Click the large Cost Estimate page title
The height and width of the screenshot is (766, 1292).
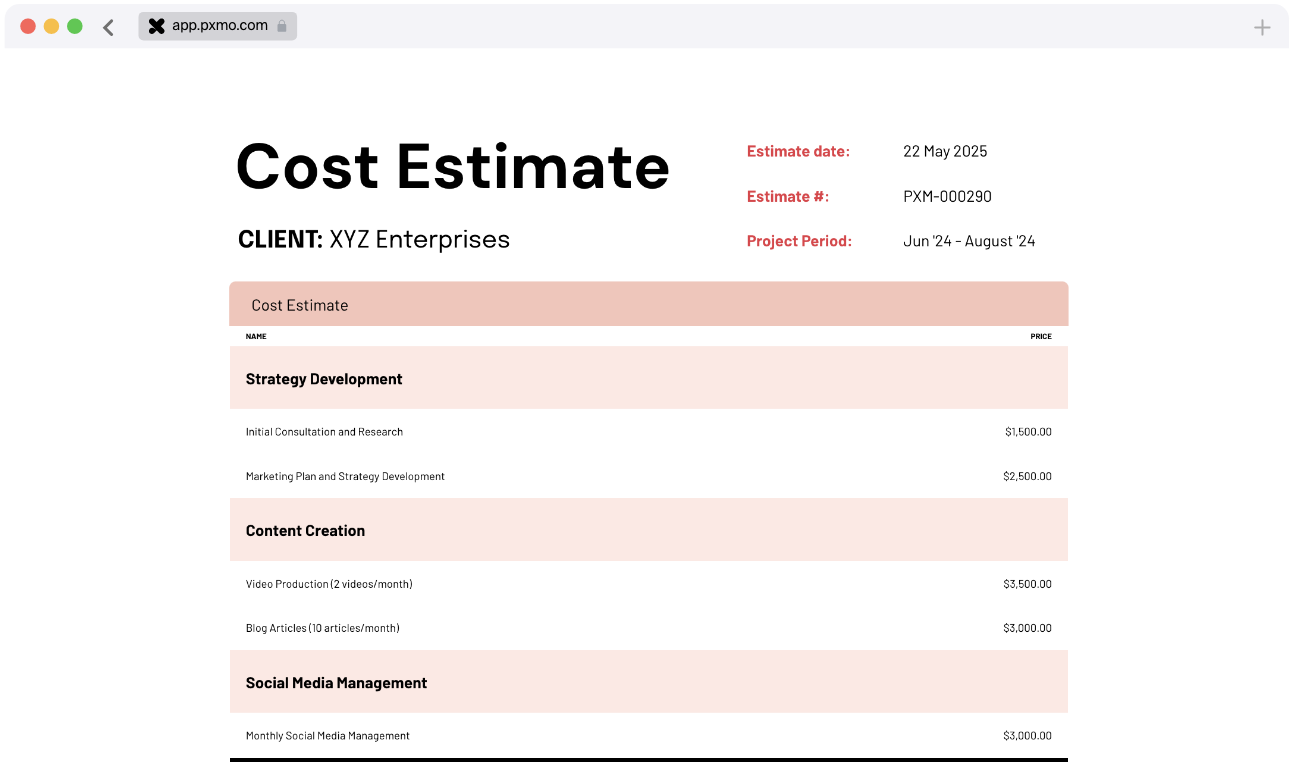(x=452, y=166)
